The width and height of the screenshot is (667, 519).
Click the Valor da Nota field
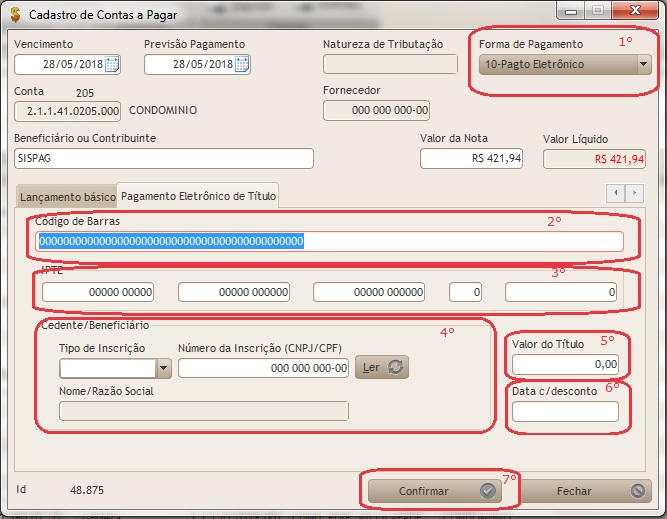point(471,159)
